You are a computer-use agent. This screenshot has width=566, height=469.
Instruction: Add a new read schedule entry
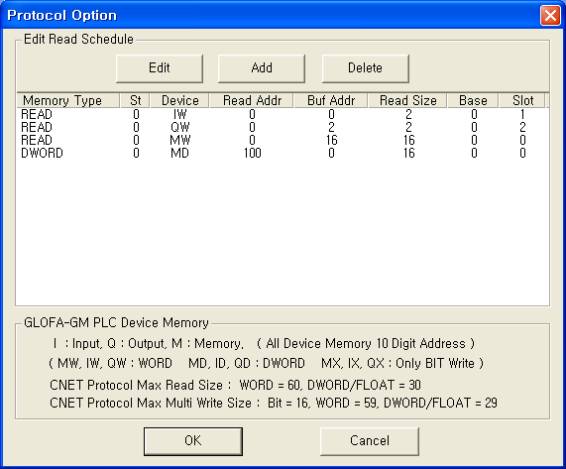[x=261, y=68]
